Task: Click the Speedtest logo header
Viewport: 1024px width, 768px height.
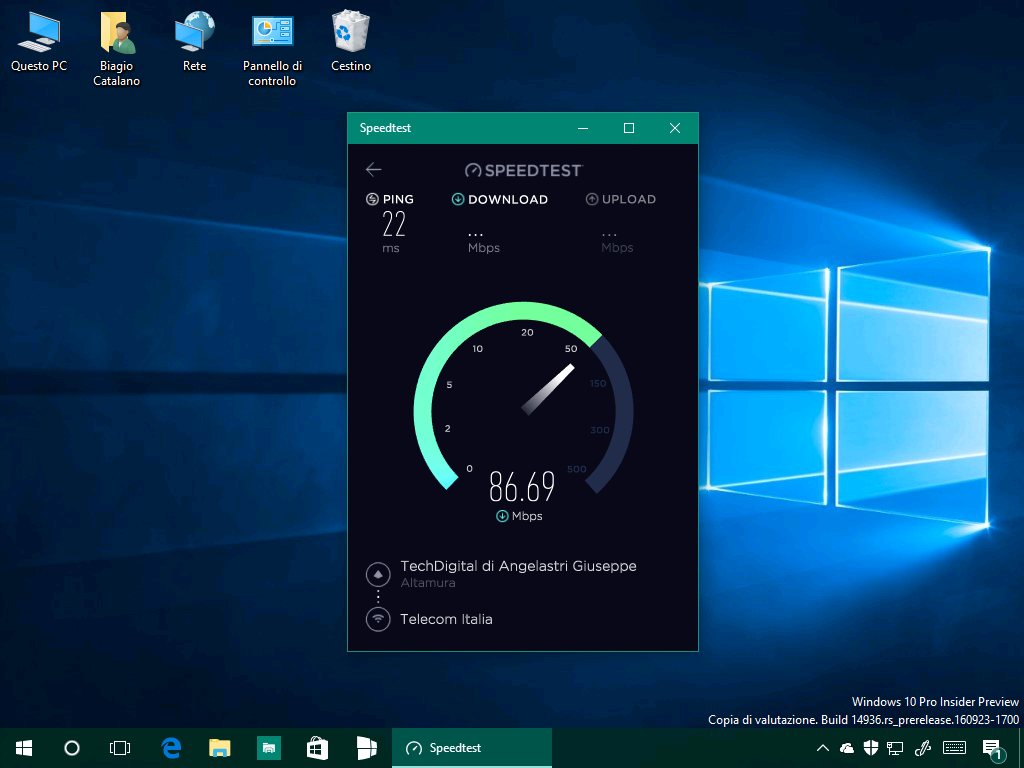Action: tap(524, 170)
